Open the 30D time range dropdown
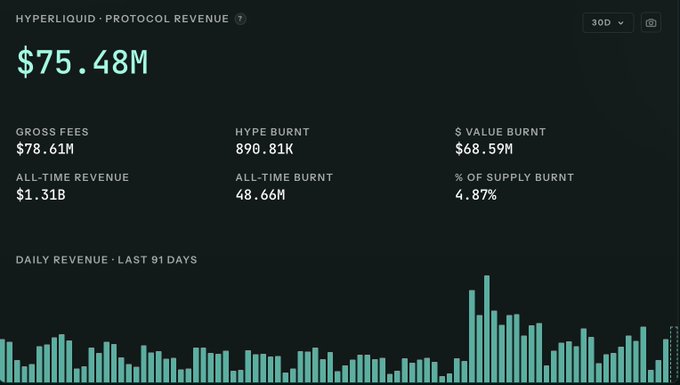The height and width of the screenshot is (385, 680). click(x=608, y=23)
